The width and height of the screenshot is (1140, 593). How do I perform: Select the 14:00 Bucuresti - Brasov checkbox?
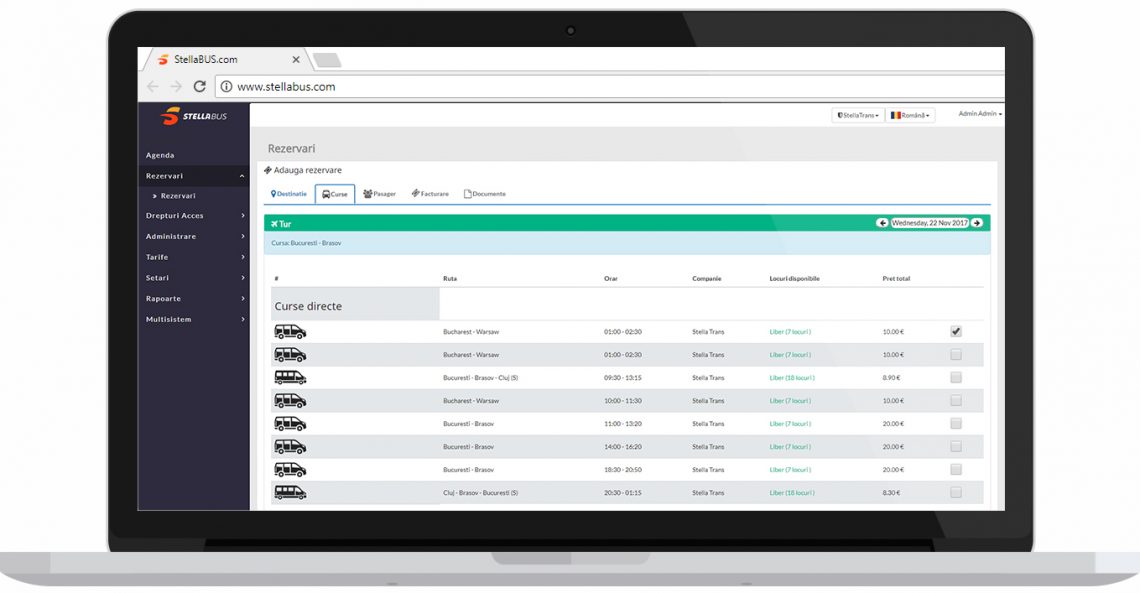click(956, 447)
